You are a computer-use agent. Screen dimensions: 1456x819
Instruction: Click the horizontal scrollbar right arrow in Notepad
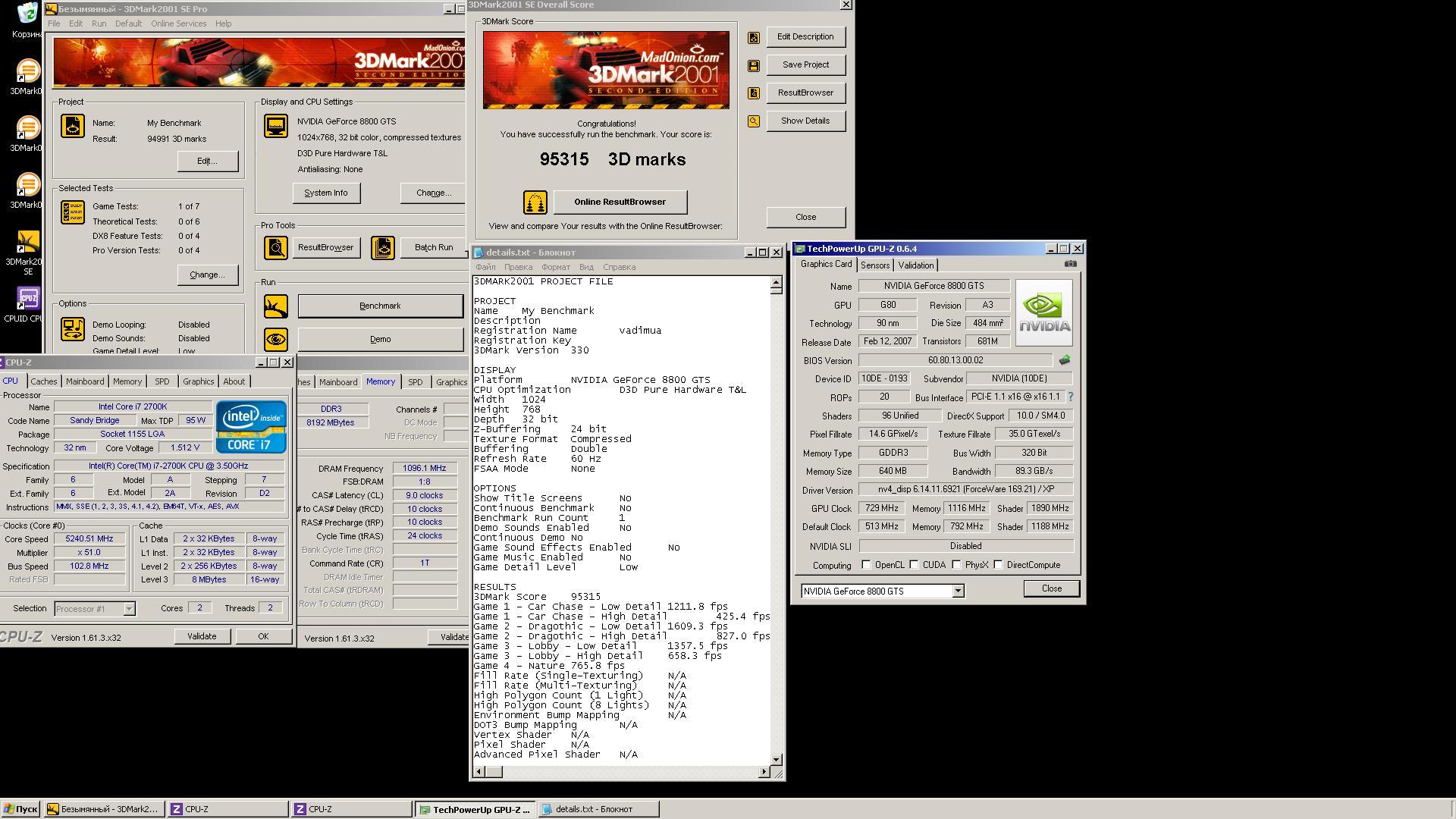[x=764, y=772]
